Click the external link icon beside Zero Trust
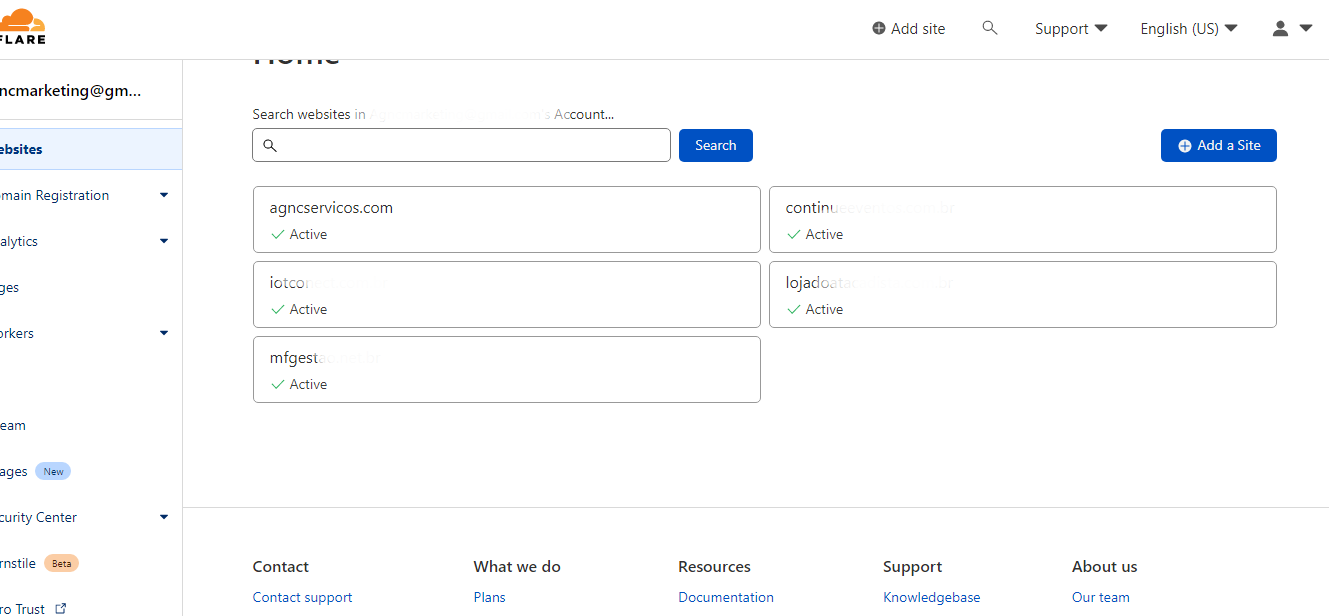Image resolution: width=1329 pixels, height=616 pixels. pyautogui.click(x=61, y=608)
